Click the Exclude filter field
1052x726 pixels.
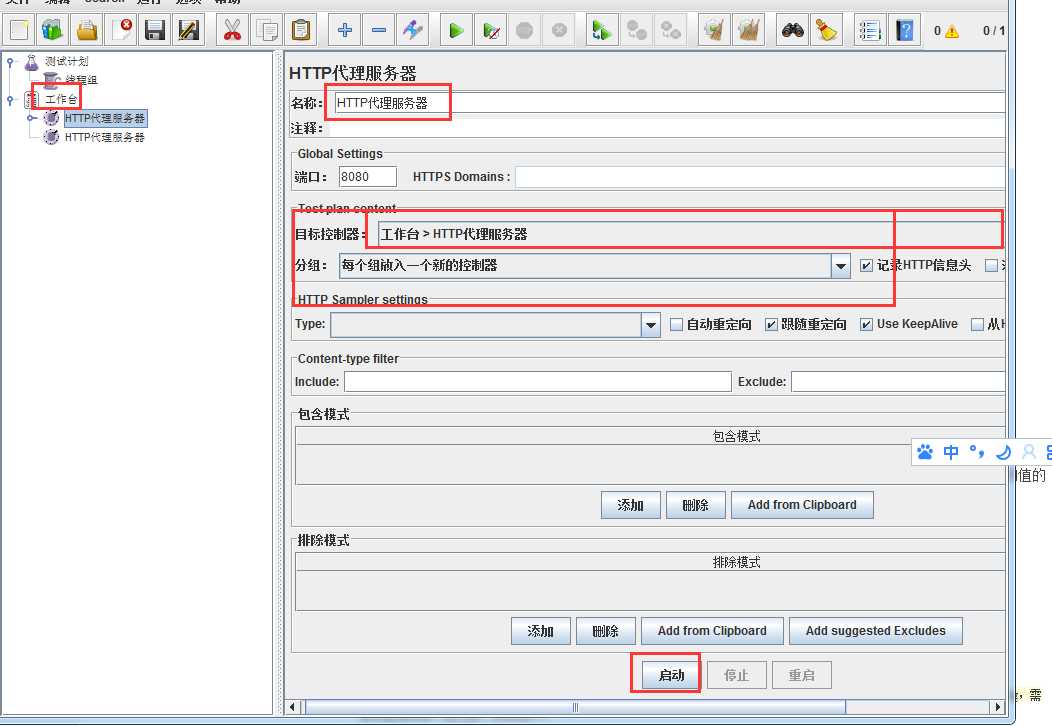coord(898,382)
